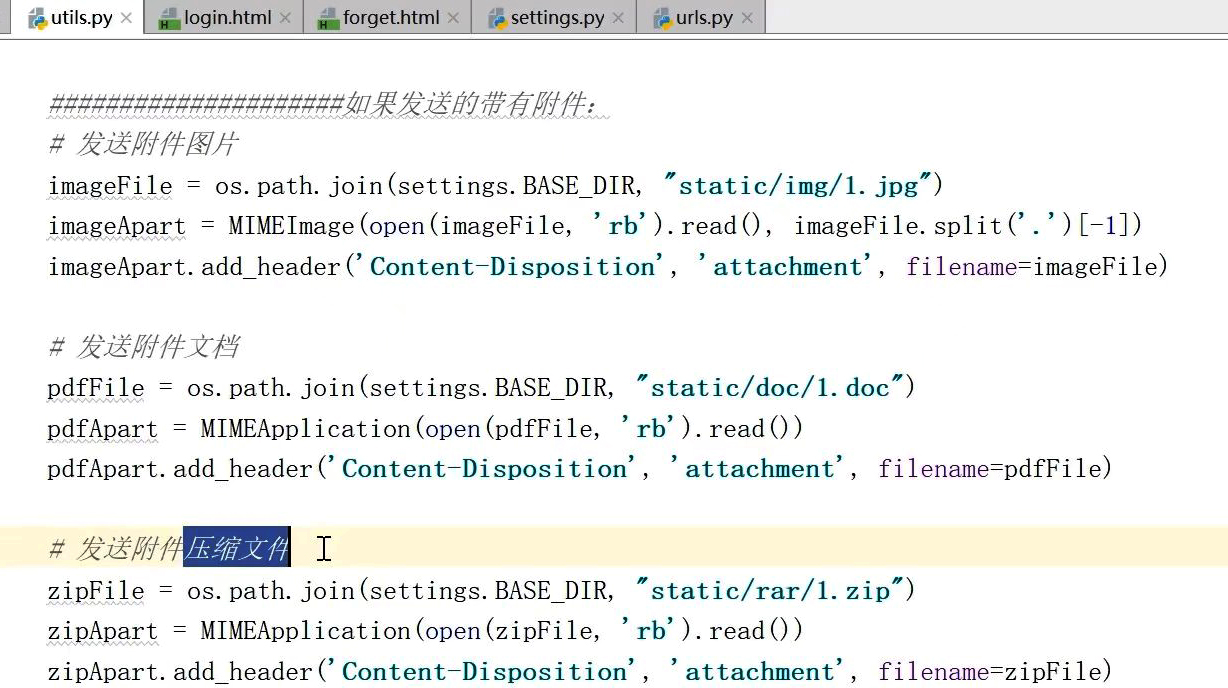The height and width of the screenshot is (688, 1228).
Task: Click "filename=zipFile" argument
Action: click(x=990, y=672)
